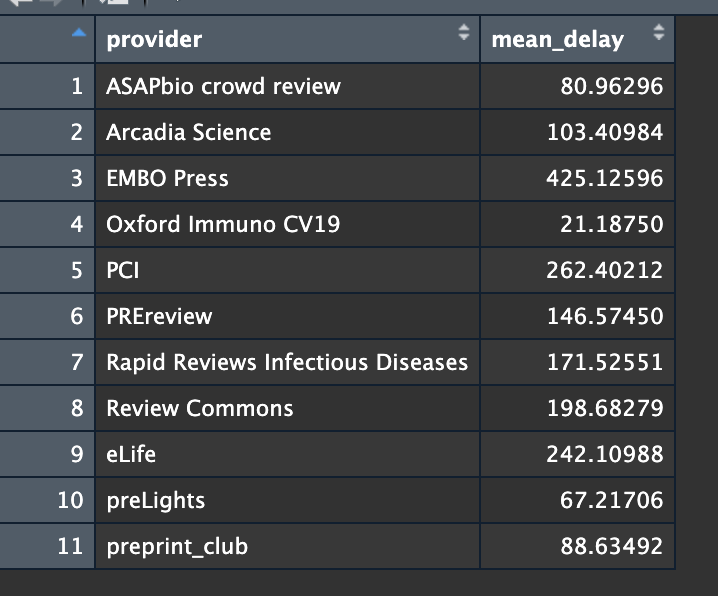Image resolution: width=718 pixels, height=596 pixels.
Task: Click the preprint_club provider cell
Action: click(177, 546)
